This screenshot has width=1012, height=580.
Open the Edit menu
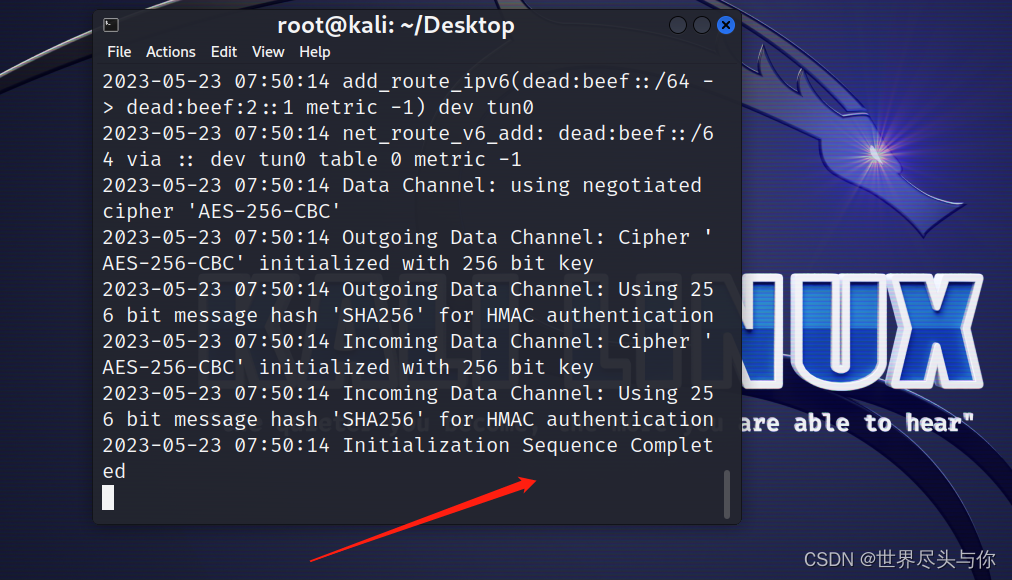224,52
